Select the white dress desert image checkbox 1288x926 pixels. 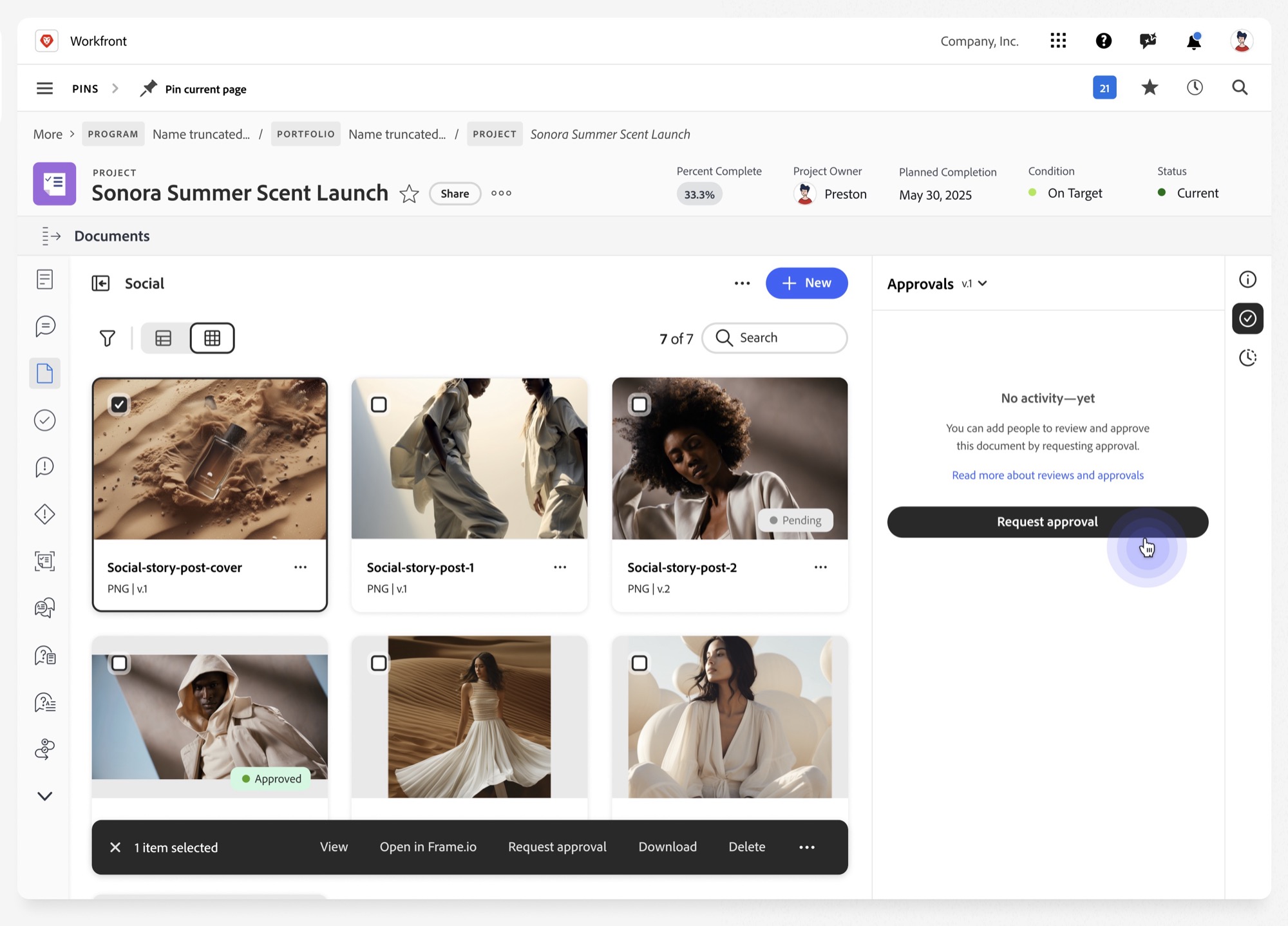click(379, 663)
